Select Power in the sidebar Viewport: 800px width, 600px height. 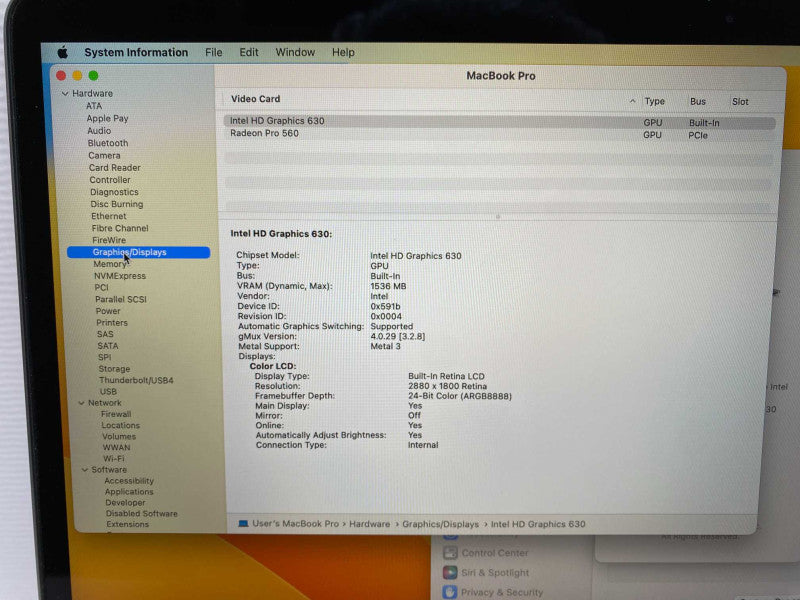pos(108,311)
